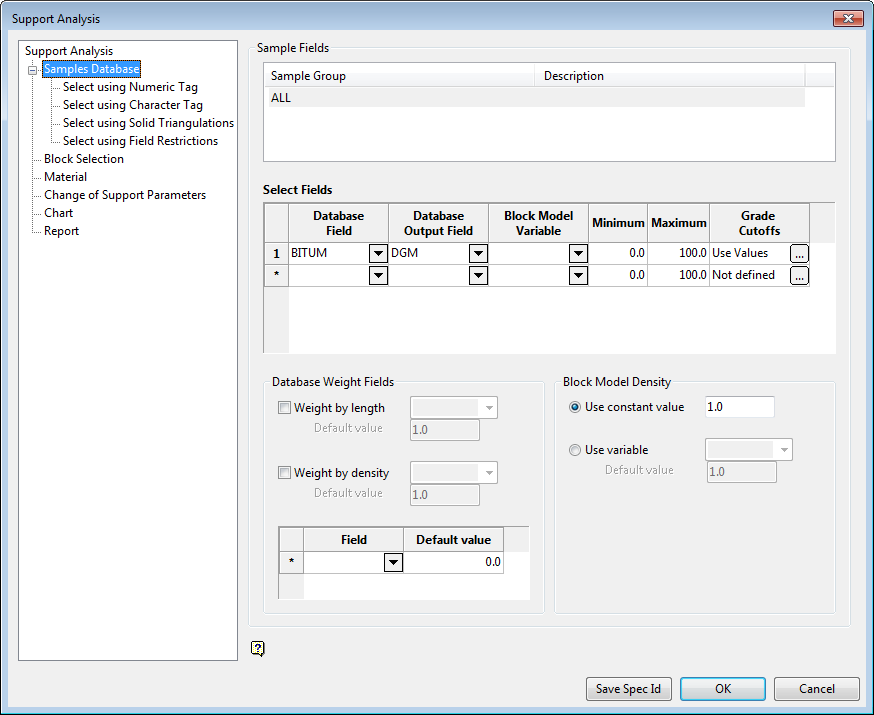Image resolution: width=874 pixels, height=715 pixels.
Task: Open the Chart section
Action: [58, 213]
